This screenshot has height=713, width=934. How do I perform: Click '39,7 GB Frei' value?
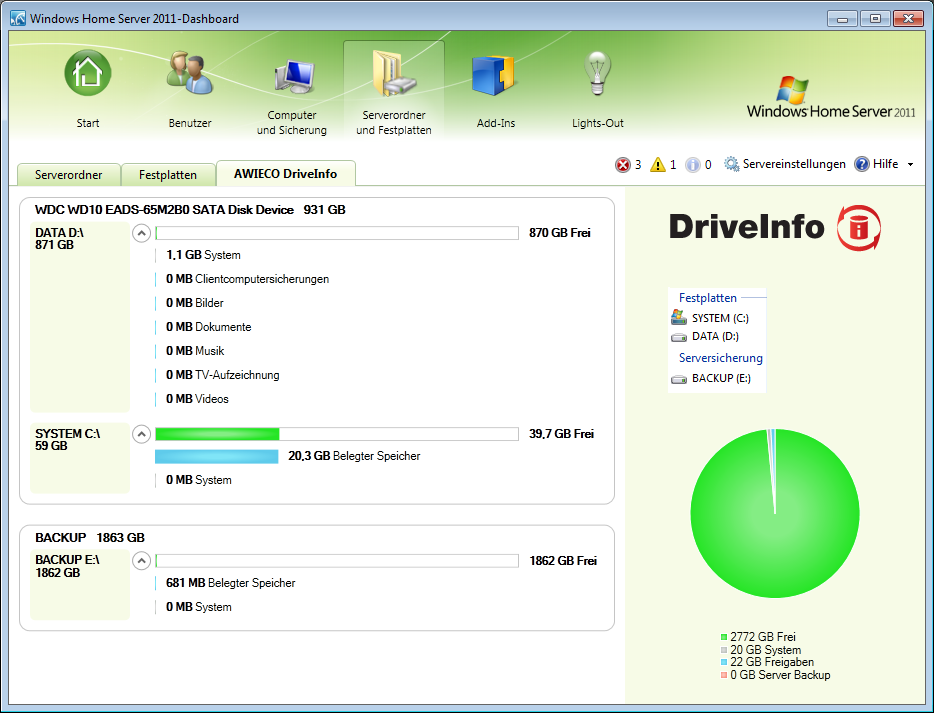pyautogui.click(x=562, y=434)
